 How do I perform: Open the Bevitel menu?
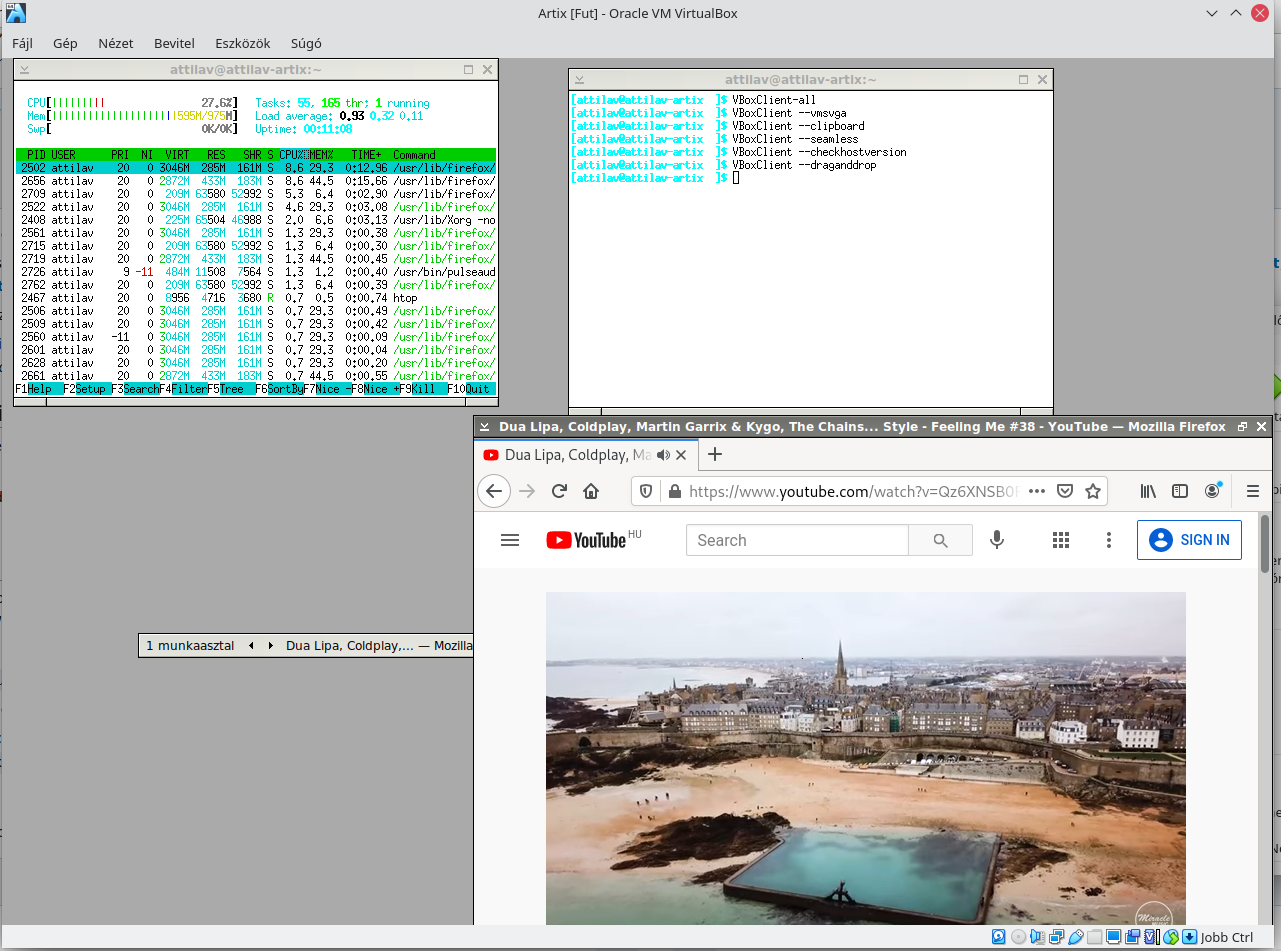tap(174, 44)
